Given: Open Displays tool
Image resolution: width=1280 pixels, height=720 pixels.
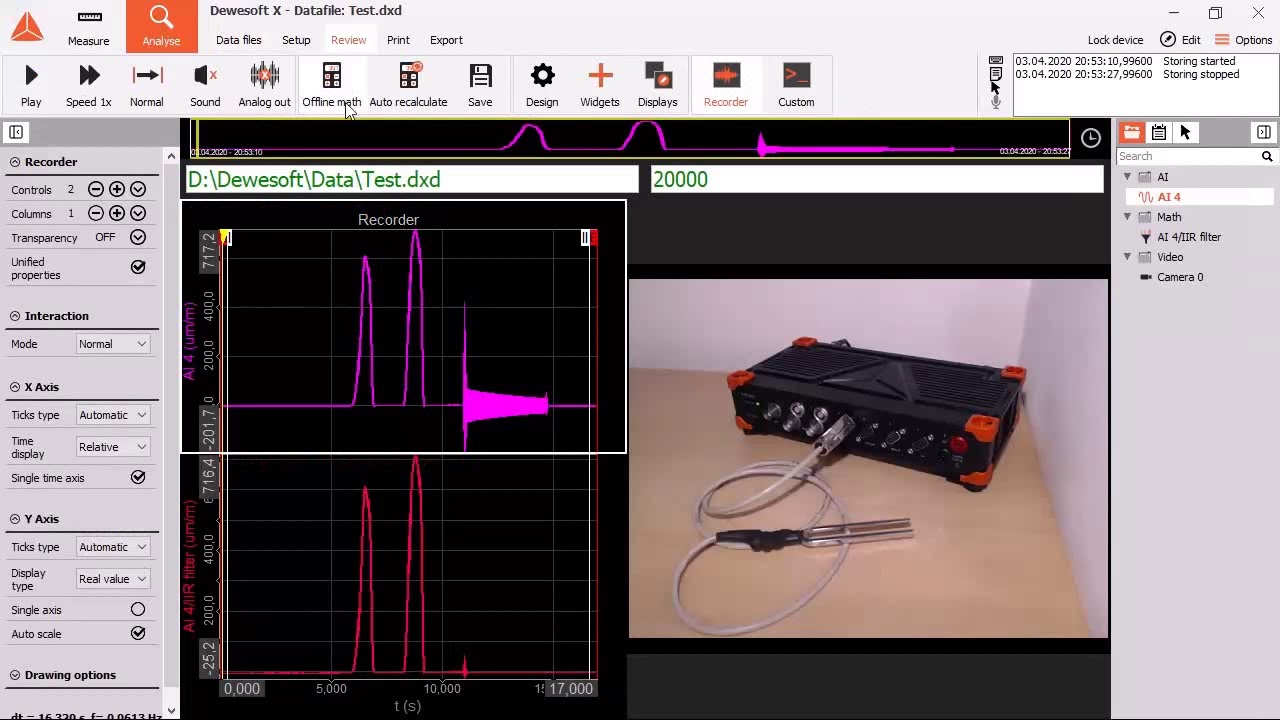Looking at the screenshot, I should 657,85.
